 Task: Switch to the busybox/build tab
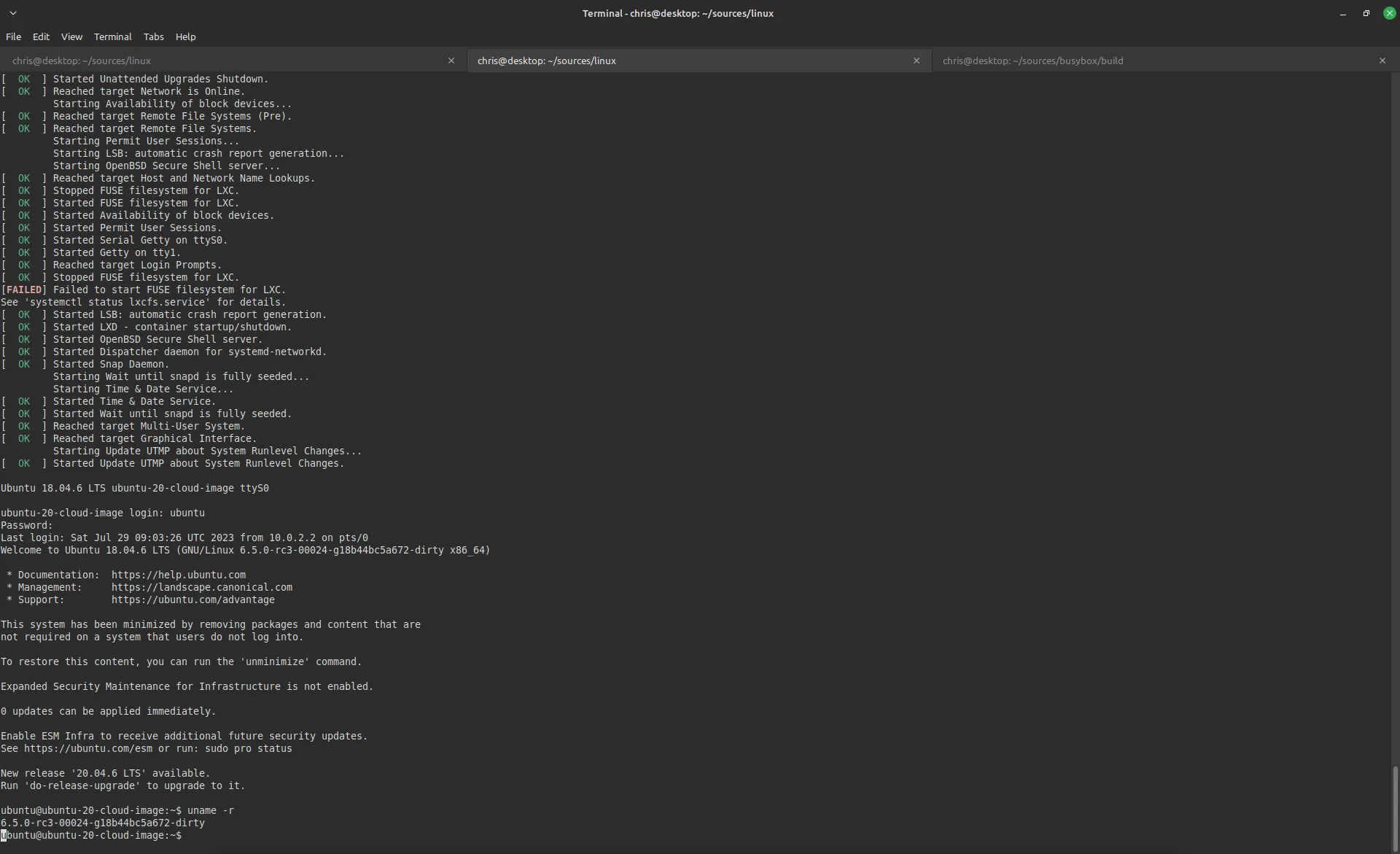tap(1032, 61)
